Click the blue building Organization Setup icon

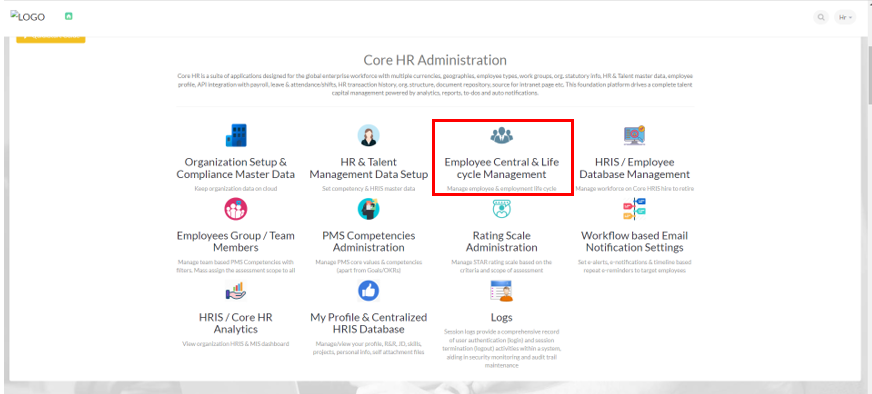click(x=236, y=135)
